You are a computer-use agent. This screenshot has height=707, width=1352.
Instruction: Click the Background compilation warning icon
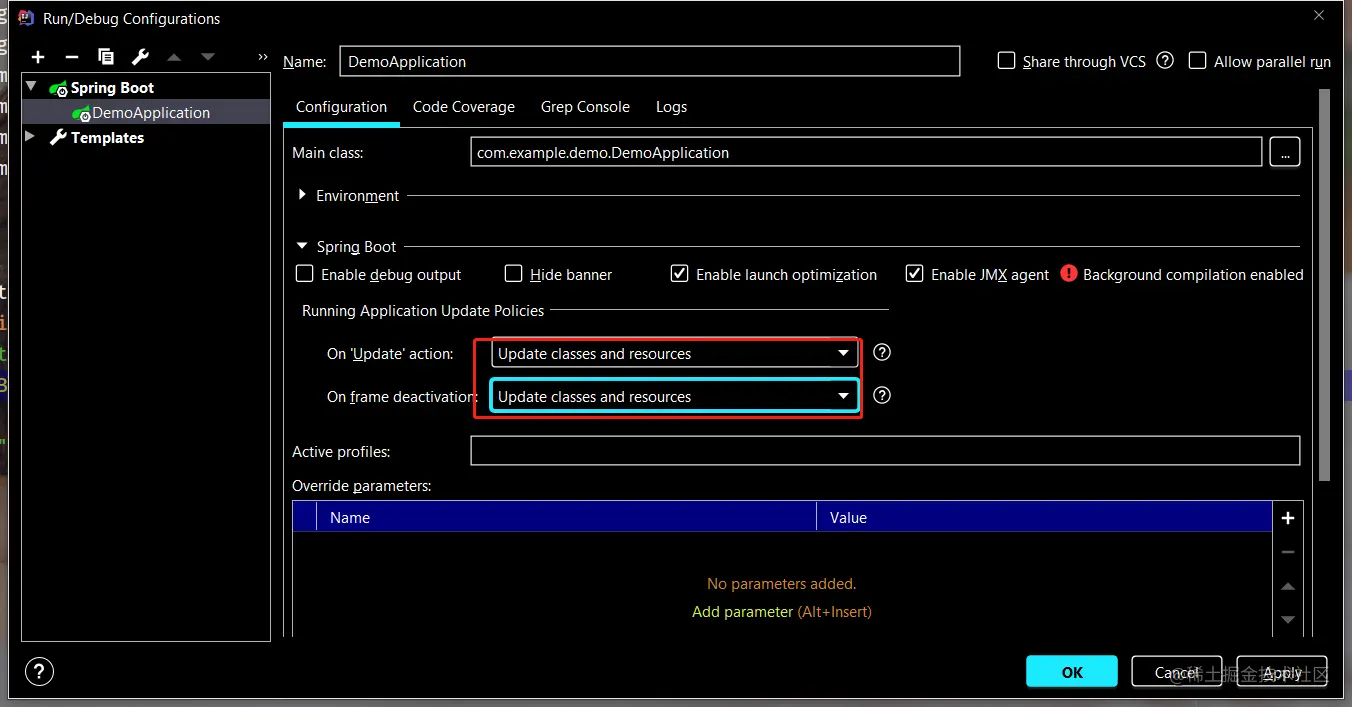point(1069,273)
